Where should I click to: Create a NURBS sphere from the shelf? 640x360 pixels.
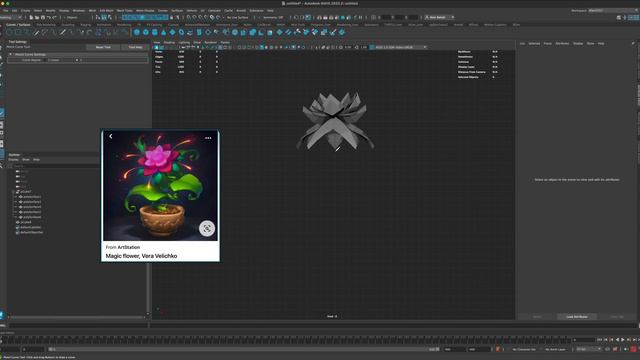(x=137, y=32)
